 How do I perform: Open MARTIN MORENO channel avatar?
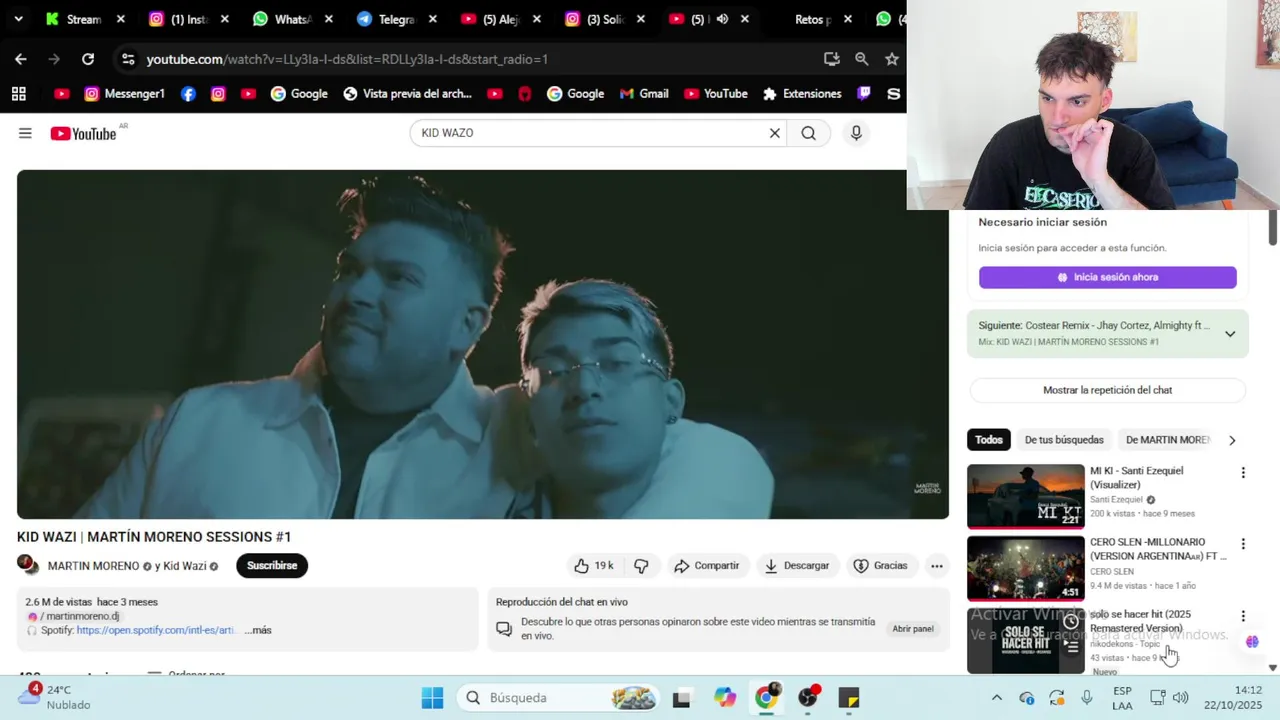click(x=27, y=565)
